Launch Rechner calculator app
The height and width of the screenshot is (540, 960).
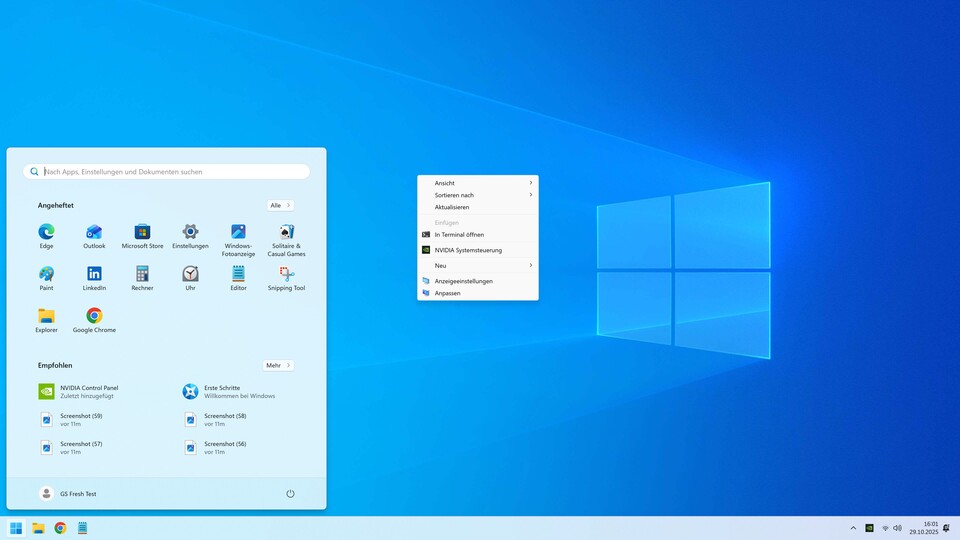(x=142, y=278)
